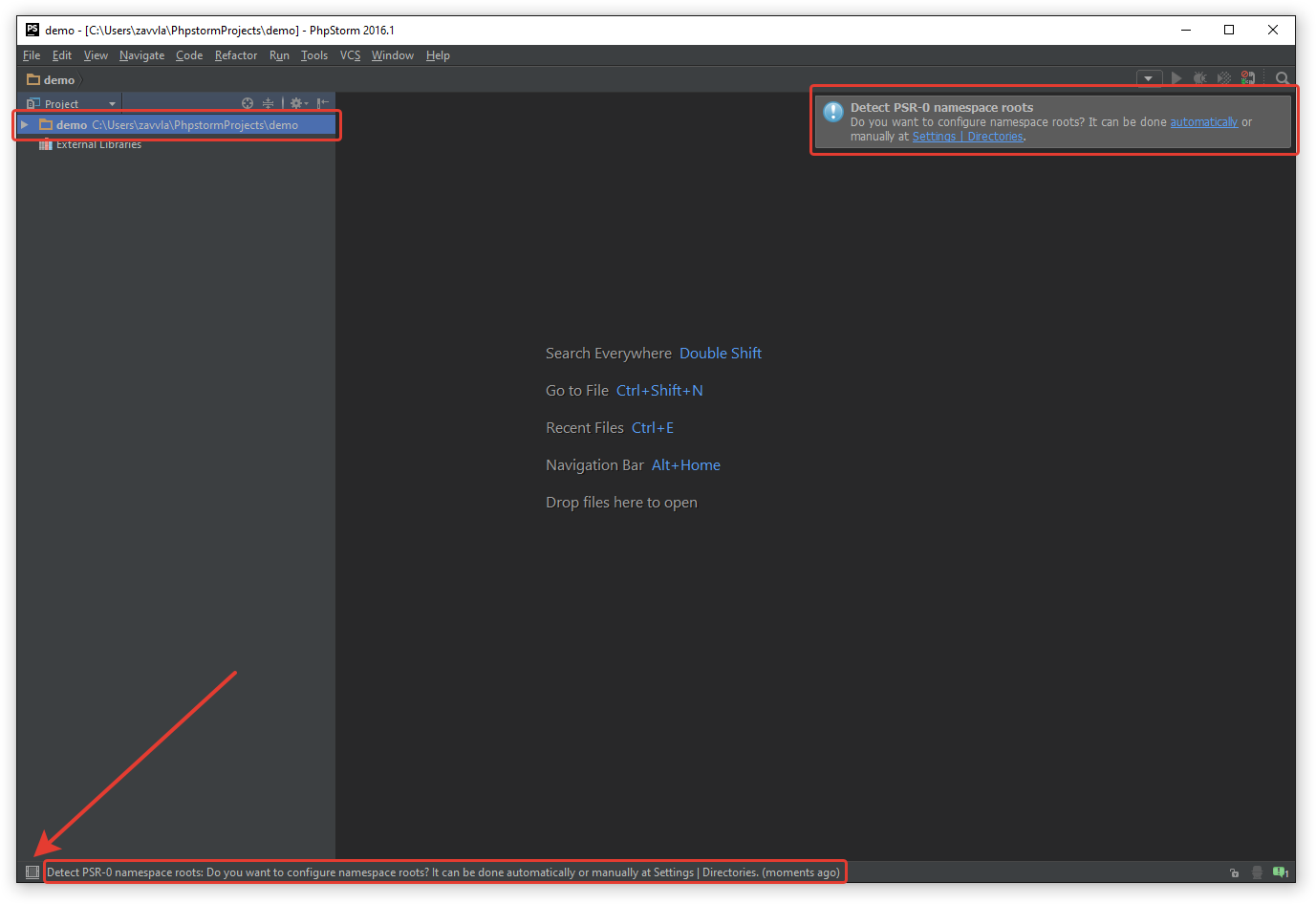
Task: Open the VCS menu
Action: [350, 55]
